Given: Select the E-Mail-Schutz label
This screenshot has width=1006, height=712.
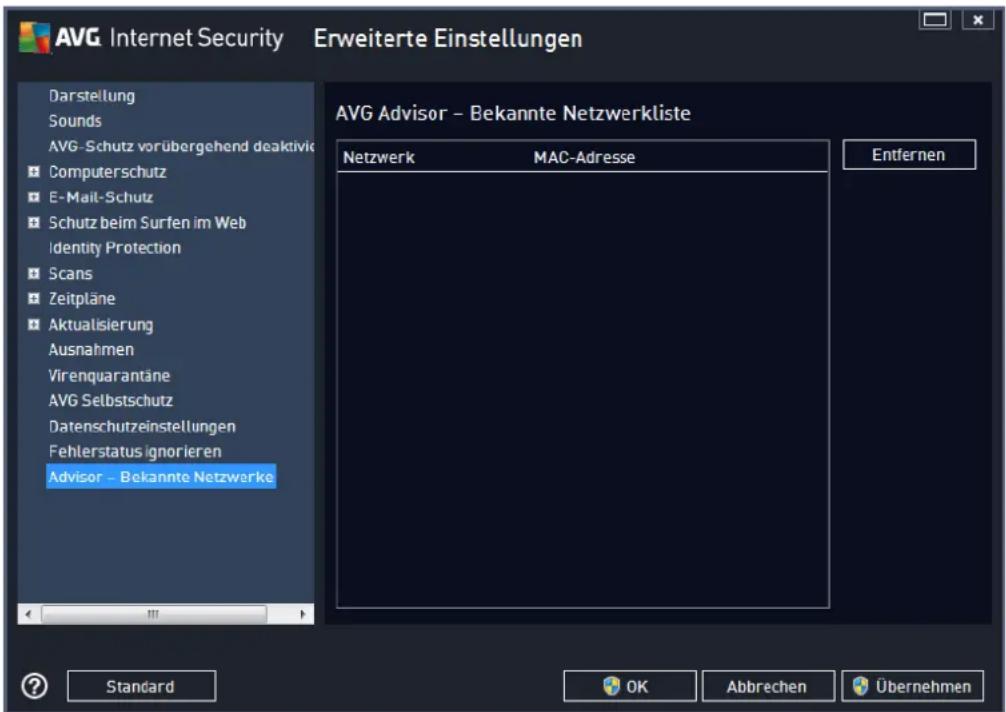Looking at the screenshot, I should [x=101, y=197].
